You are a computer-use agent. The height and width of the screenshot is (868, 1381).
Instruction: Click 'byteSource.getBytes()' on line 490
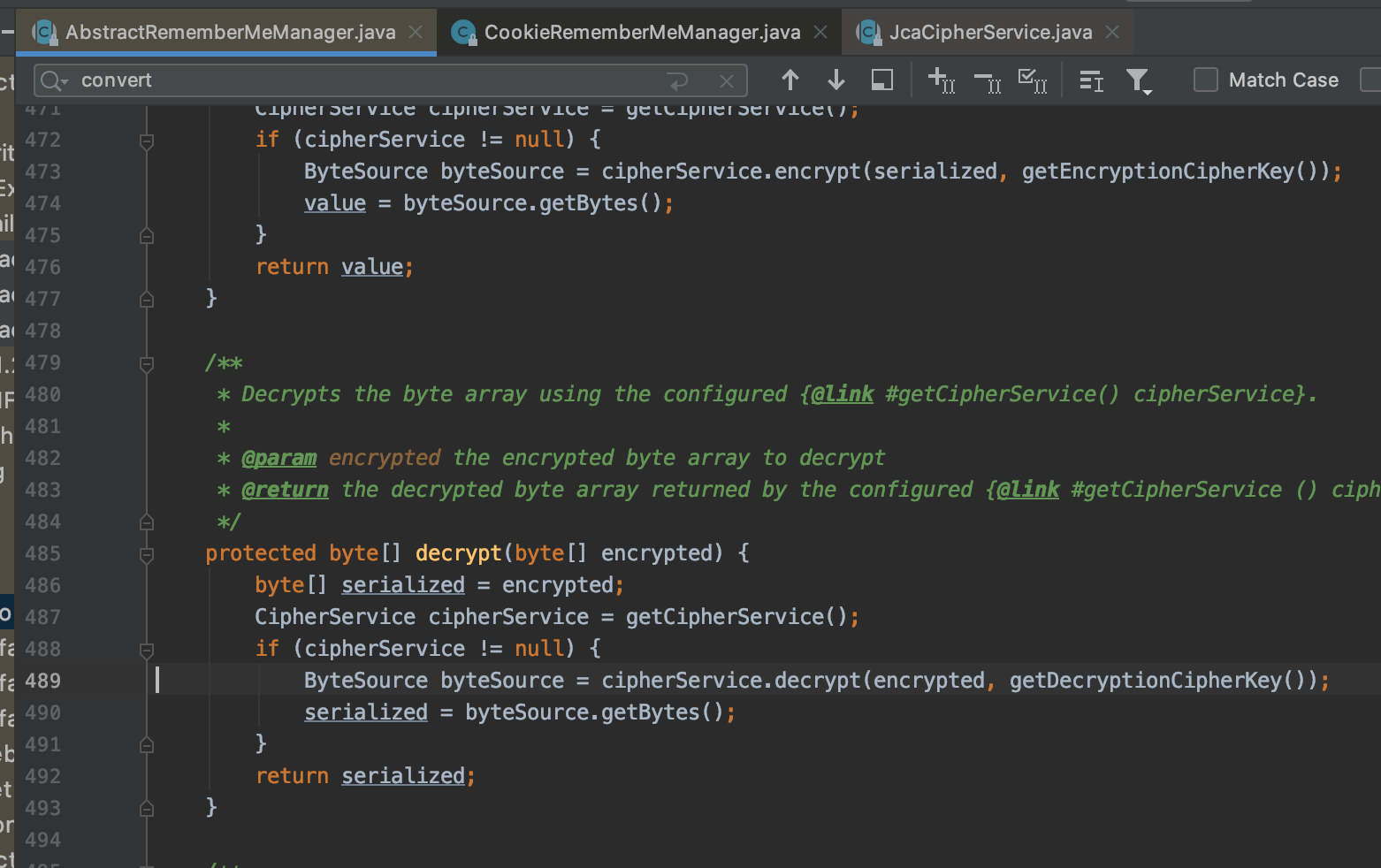point(594,712)
